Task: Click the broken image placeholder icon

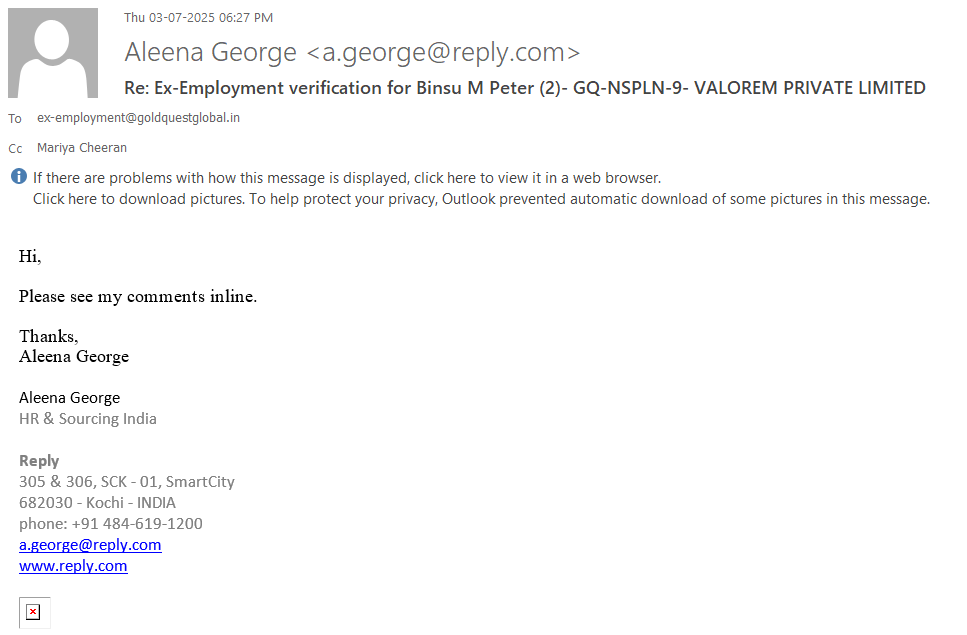Action: pyautogui.click(x=33, y=612)
